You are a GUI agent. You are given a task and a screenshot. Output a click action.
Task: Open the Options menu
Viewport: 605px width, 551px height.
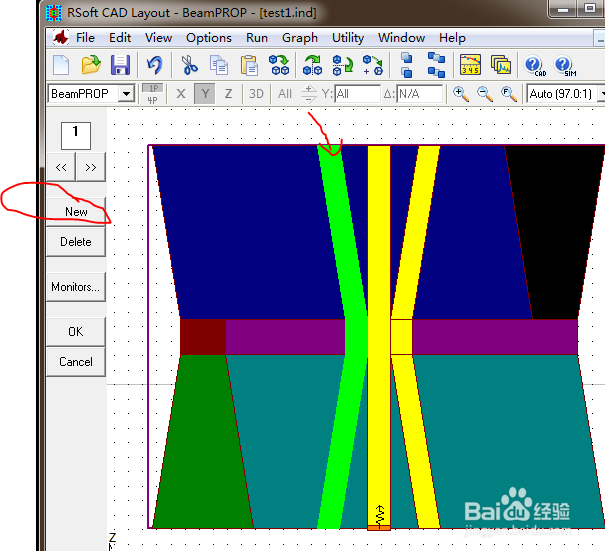click(x=209, y=38)
